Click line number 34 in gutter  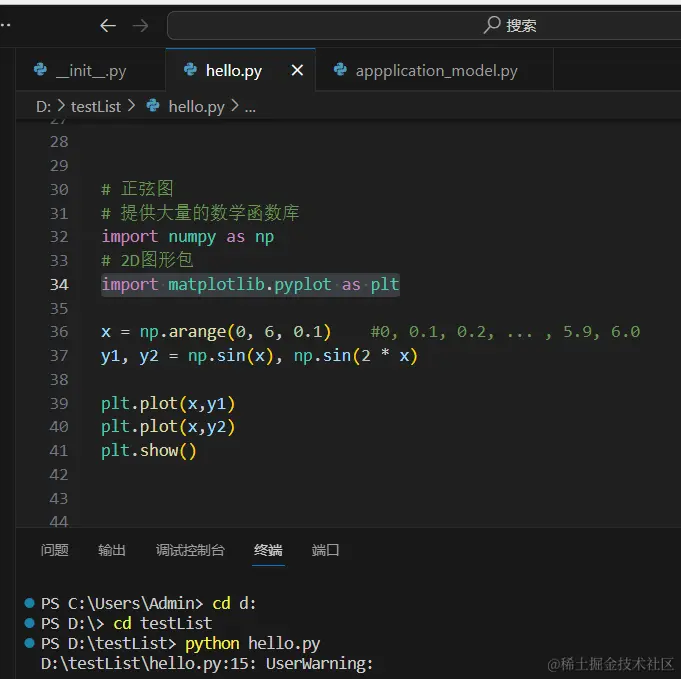pos(59,285)
